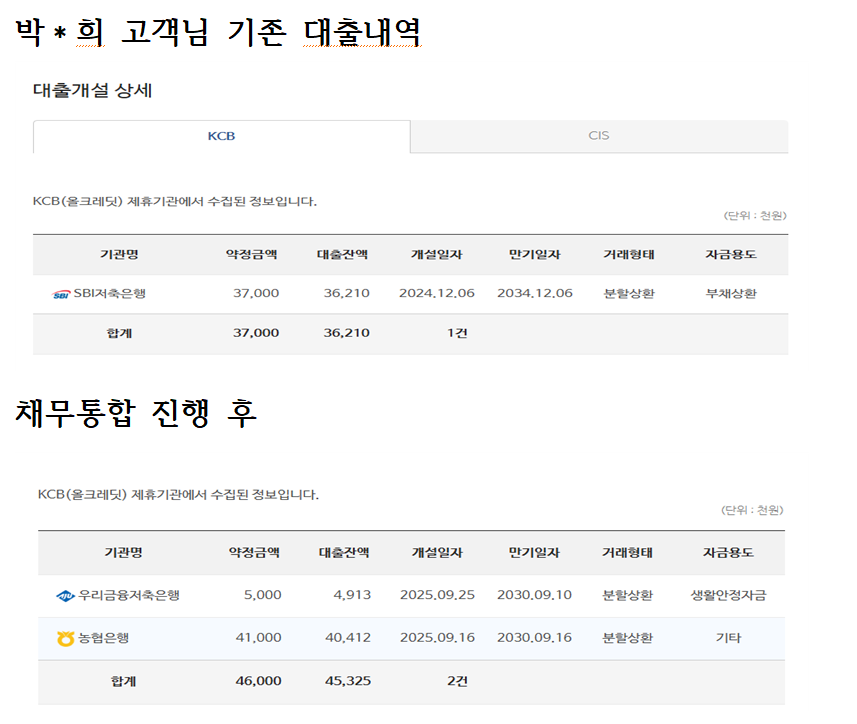Click the 채무통합 진행 후 heading

(136, 414)
